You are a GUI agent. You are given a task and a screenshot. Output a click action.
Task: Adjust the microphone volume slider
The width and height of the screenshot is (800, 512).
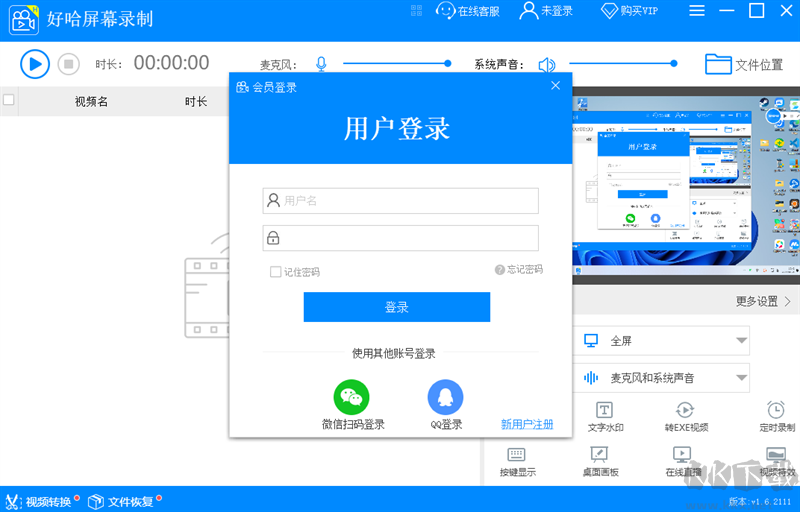(397, 63)
